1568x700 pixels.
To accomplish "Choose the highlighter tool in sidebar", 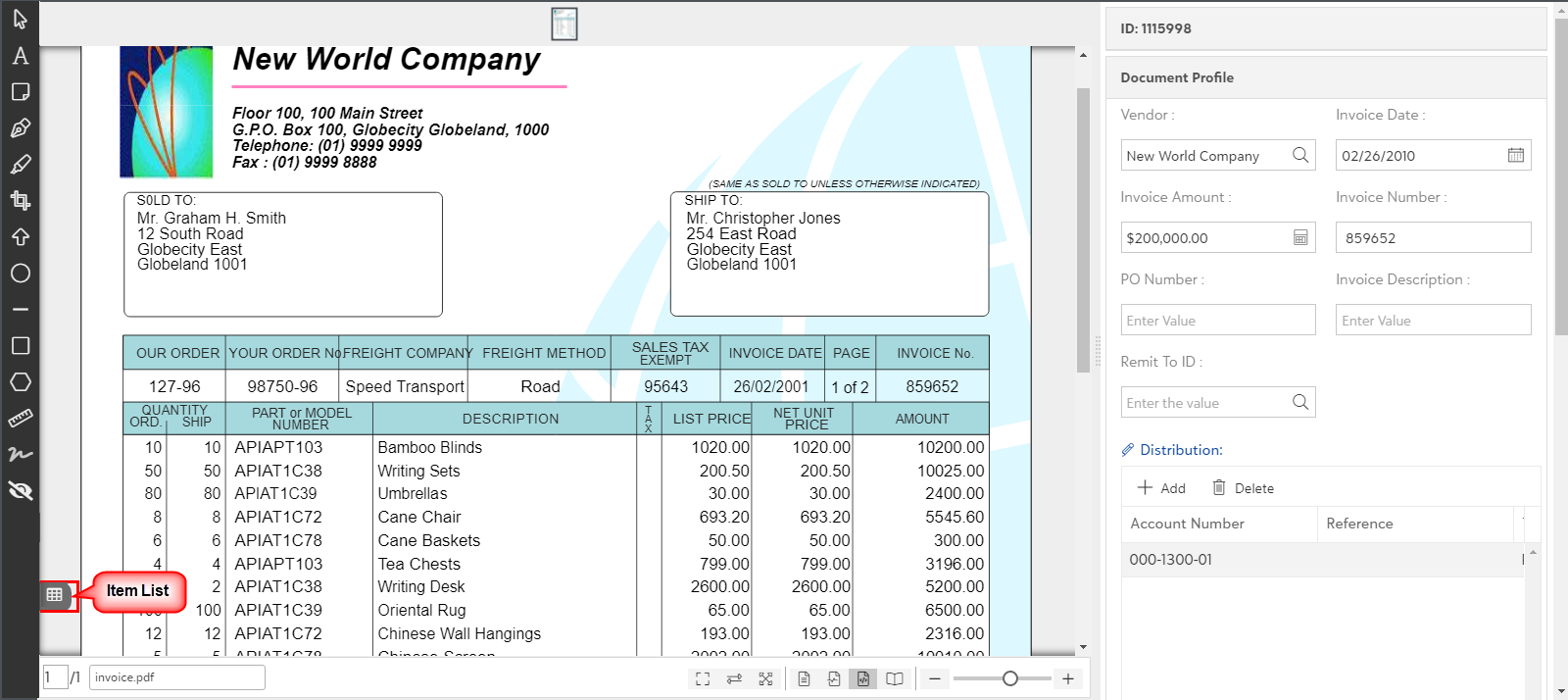I will coord(20,165).
